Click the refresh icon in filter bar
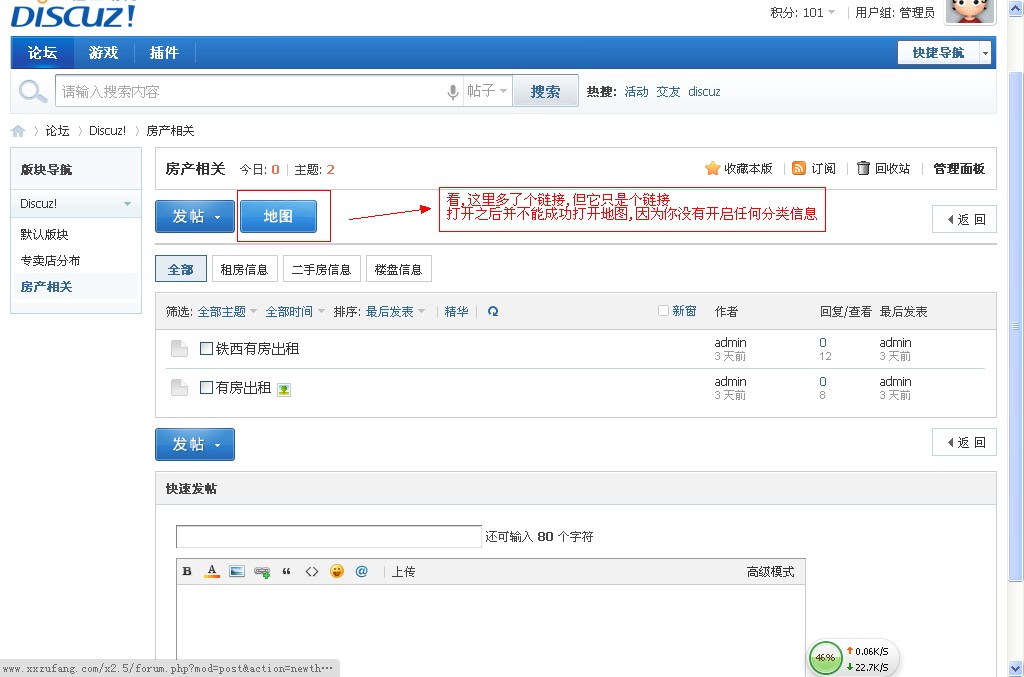1024x677 pixels. (x=493, y=311)
